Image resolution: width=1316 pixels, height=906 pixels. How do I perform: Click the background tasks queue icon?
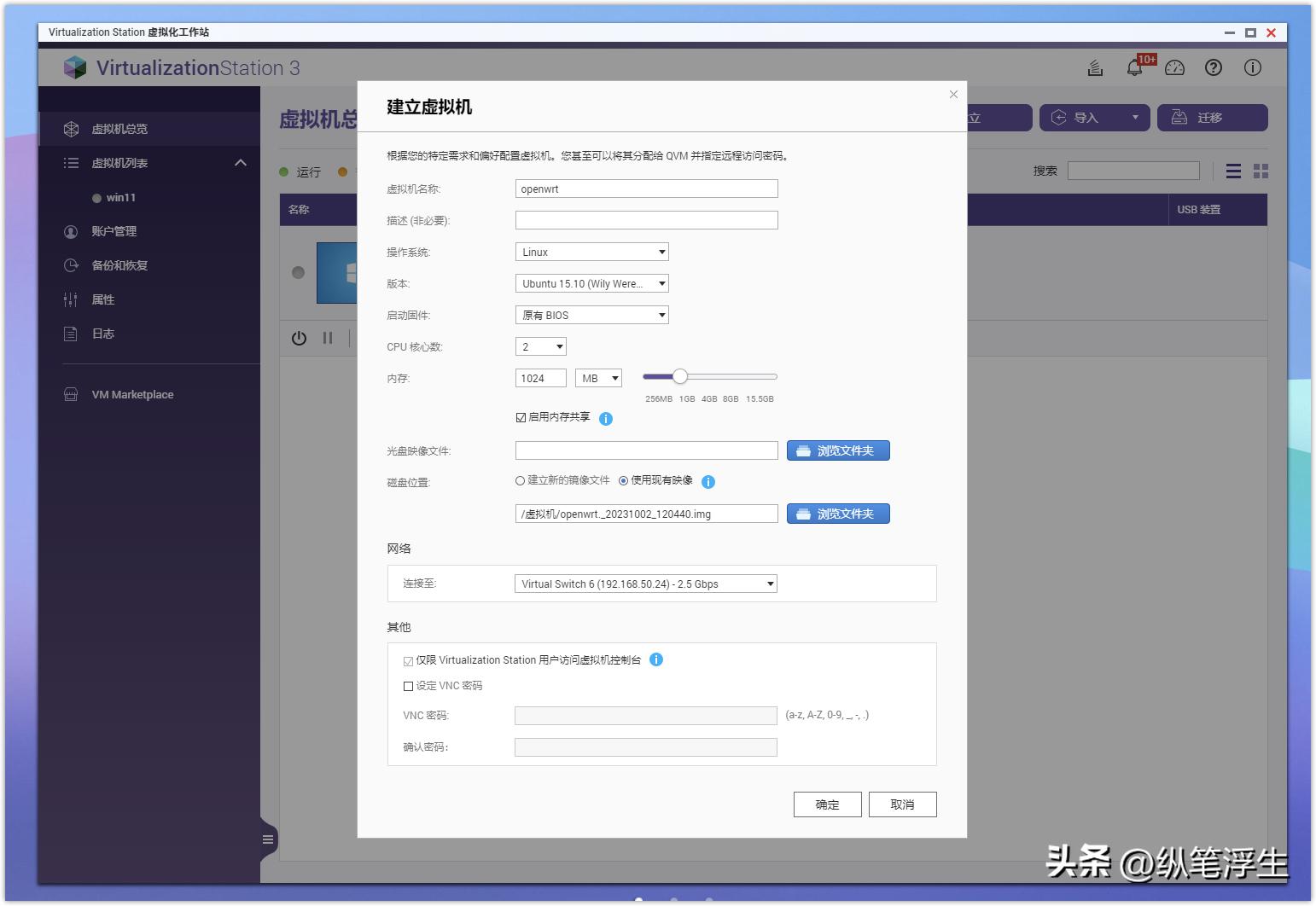pos(1095,67)
